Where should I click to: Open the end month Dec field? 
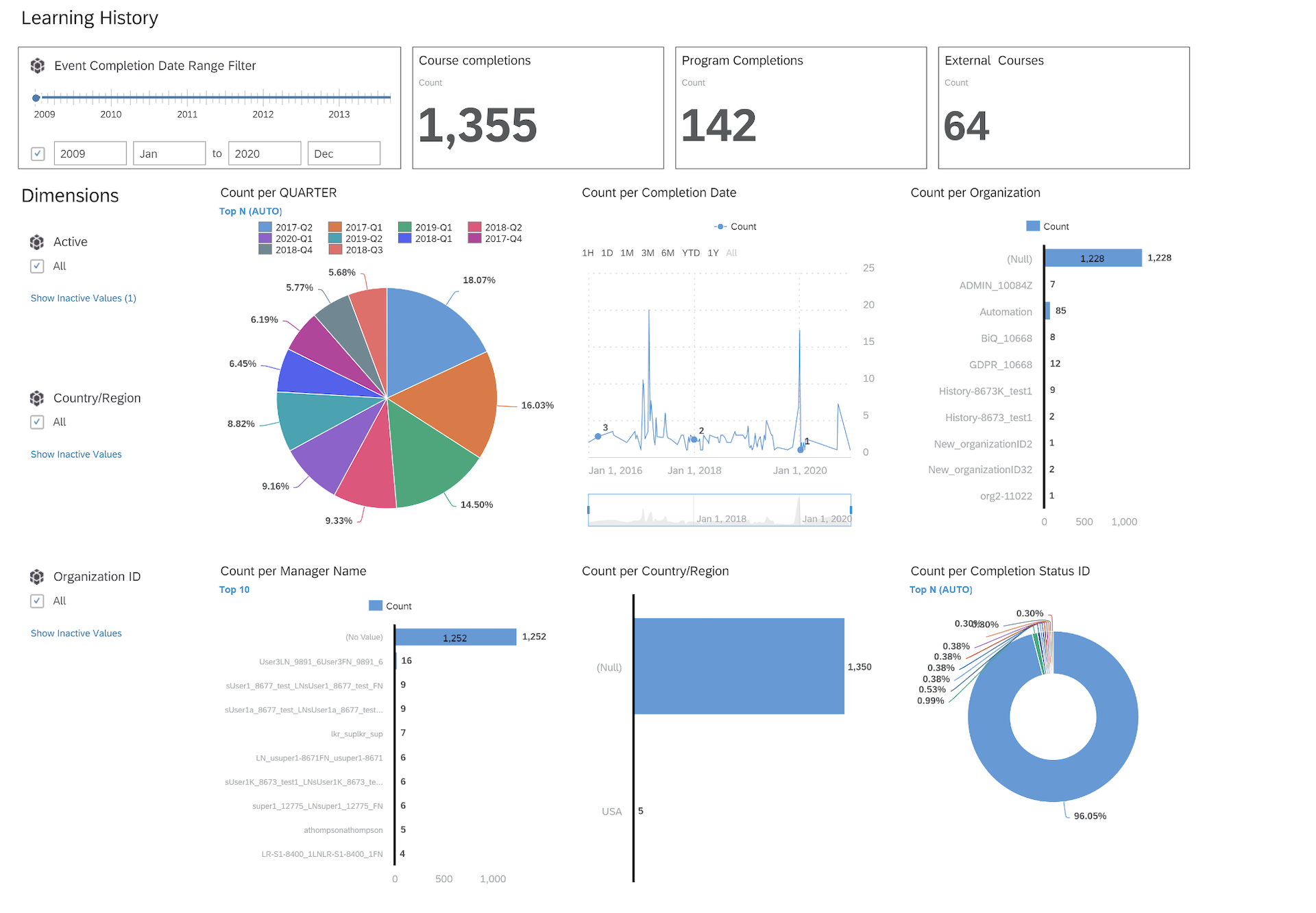[344, 154]
